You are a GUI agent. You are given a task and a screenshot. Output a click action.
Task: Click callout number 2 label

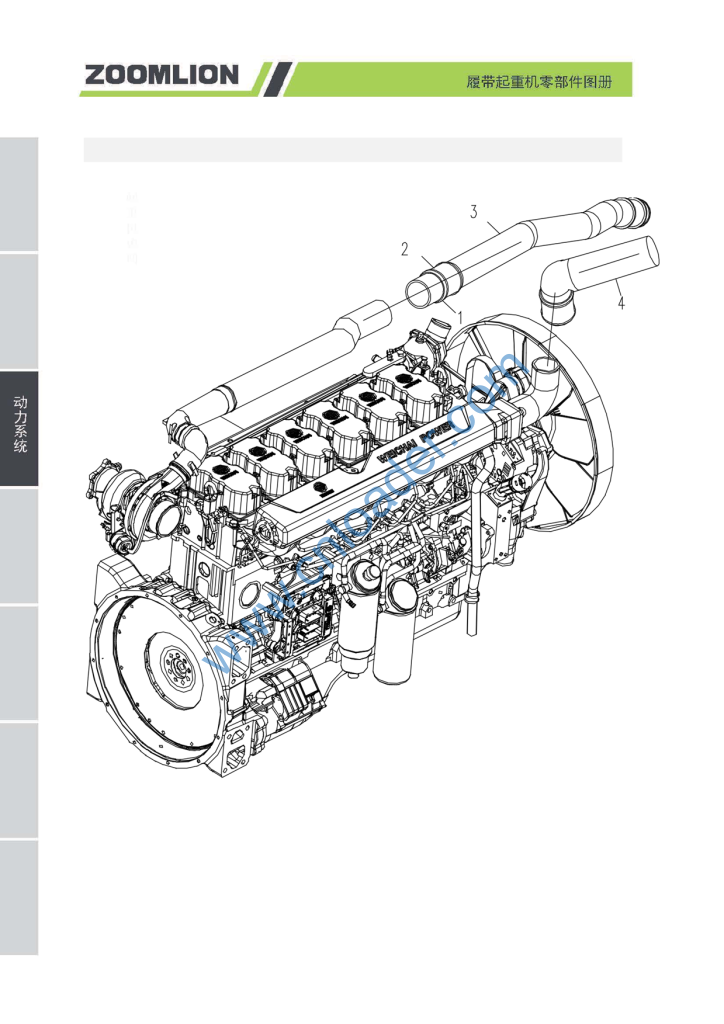[405, 249]
